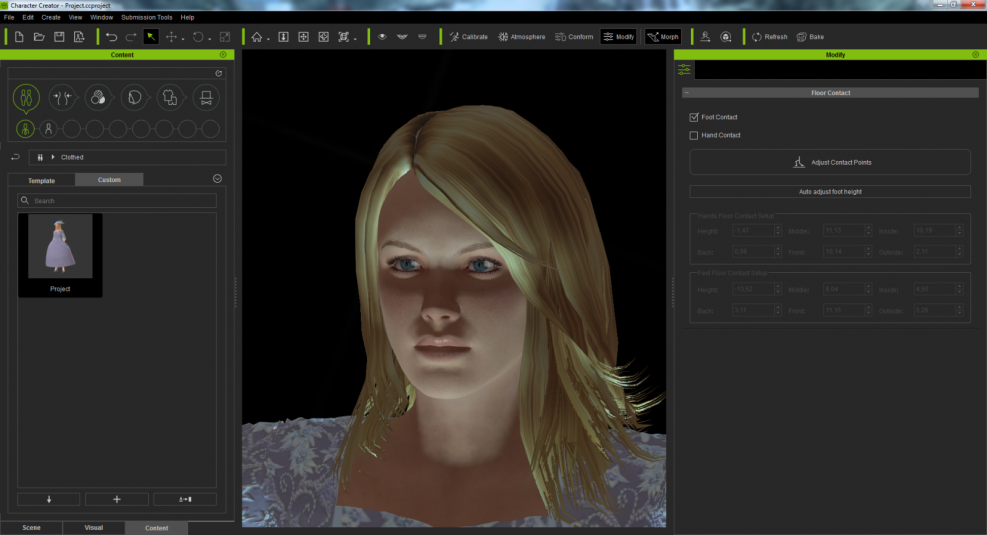
Task: Open the Submission Tools menu
Action: (x=146, y=17)
